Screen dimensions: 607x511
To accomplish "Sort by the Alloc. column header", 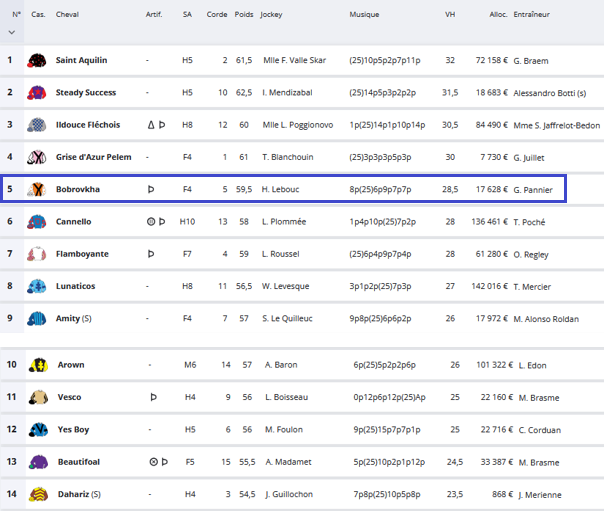I will click(496, 15).
